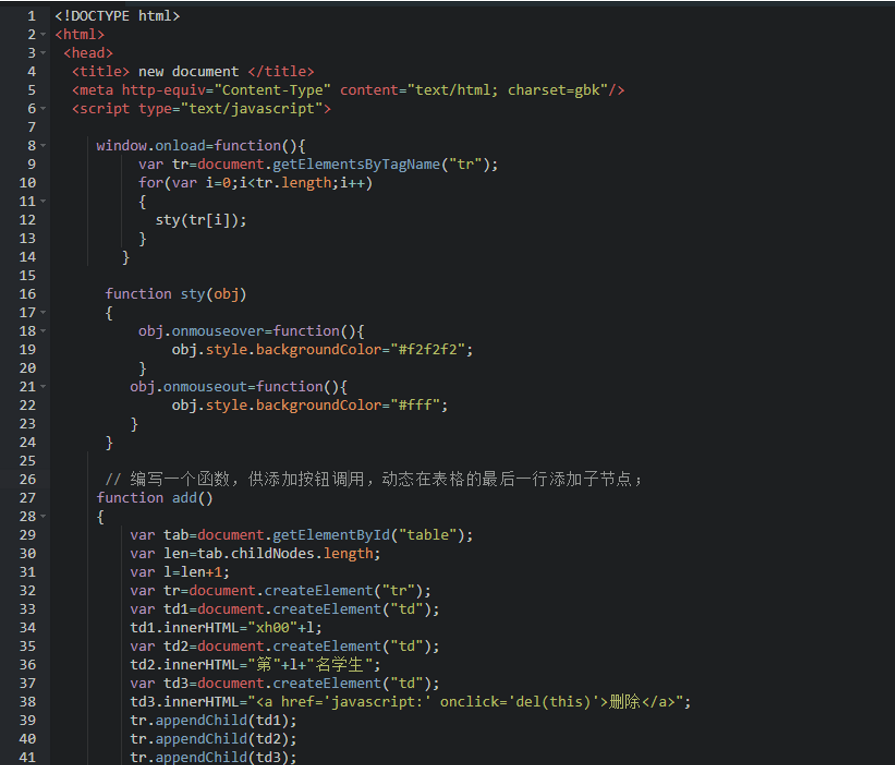Click gutter line number 7
895x765 pixels.
tap(31, 127)
